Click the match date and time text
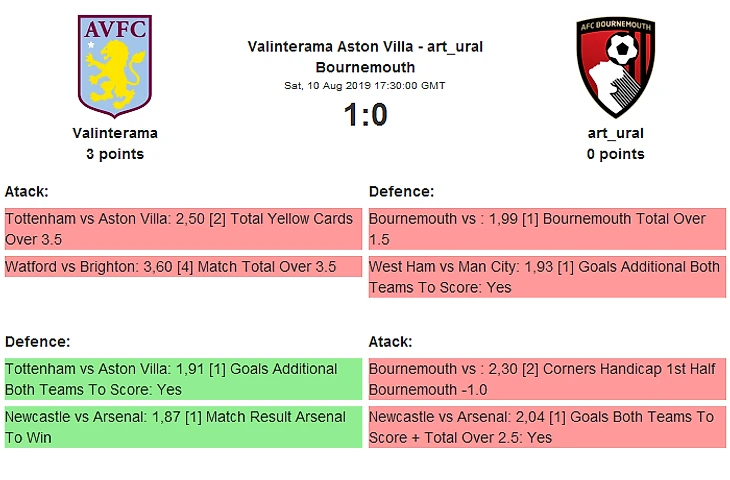This screenshot has height=480, width=730. pyautogui.click(x=365, y=86)
